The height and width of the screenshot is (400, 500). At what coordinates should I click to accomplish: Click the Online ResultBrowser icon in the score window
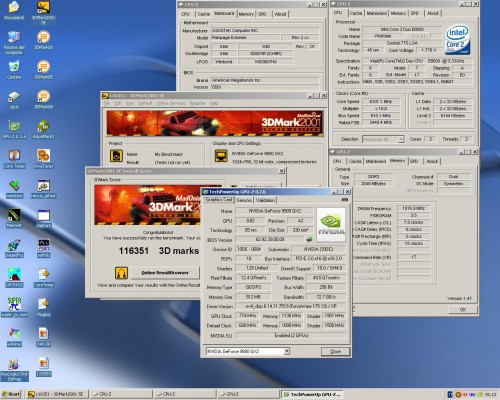tap(121, 273)
